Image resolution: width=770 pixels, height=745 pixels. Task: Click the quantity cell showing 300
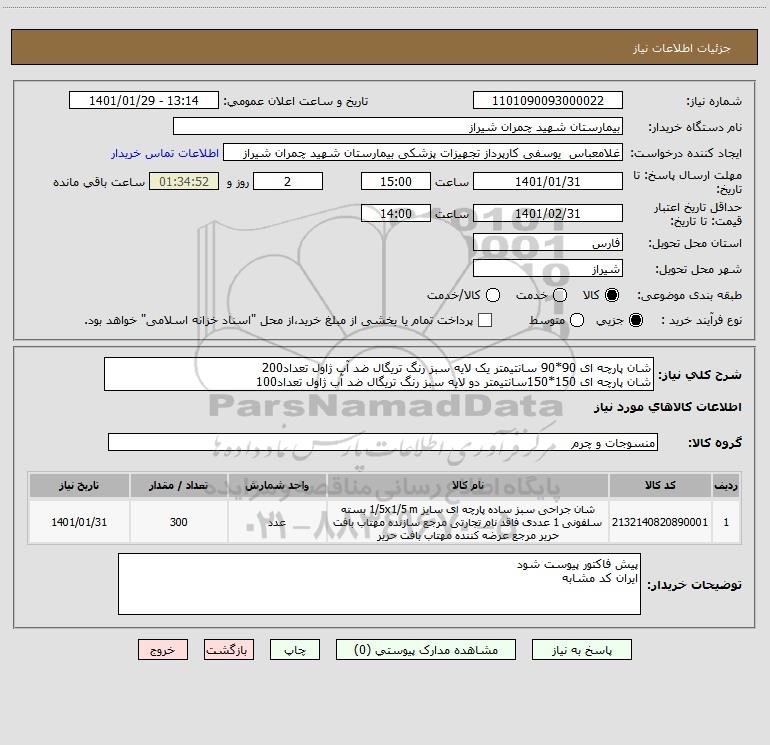point(178,522)
